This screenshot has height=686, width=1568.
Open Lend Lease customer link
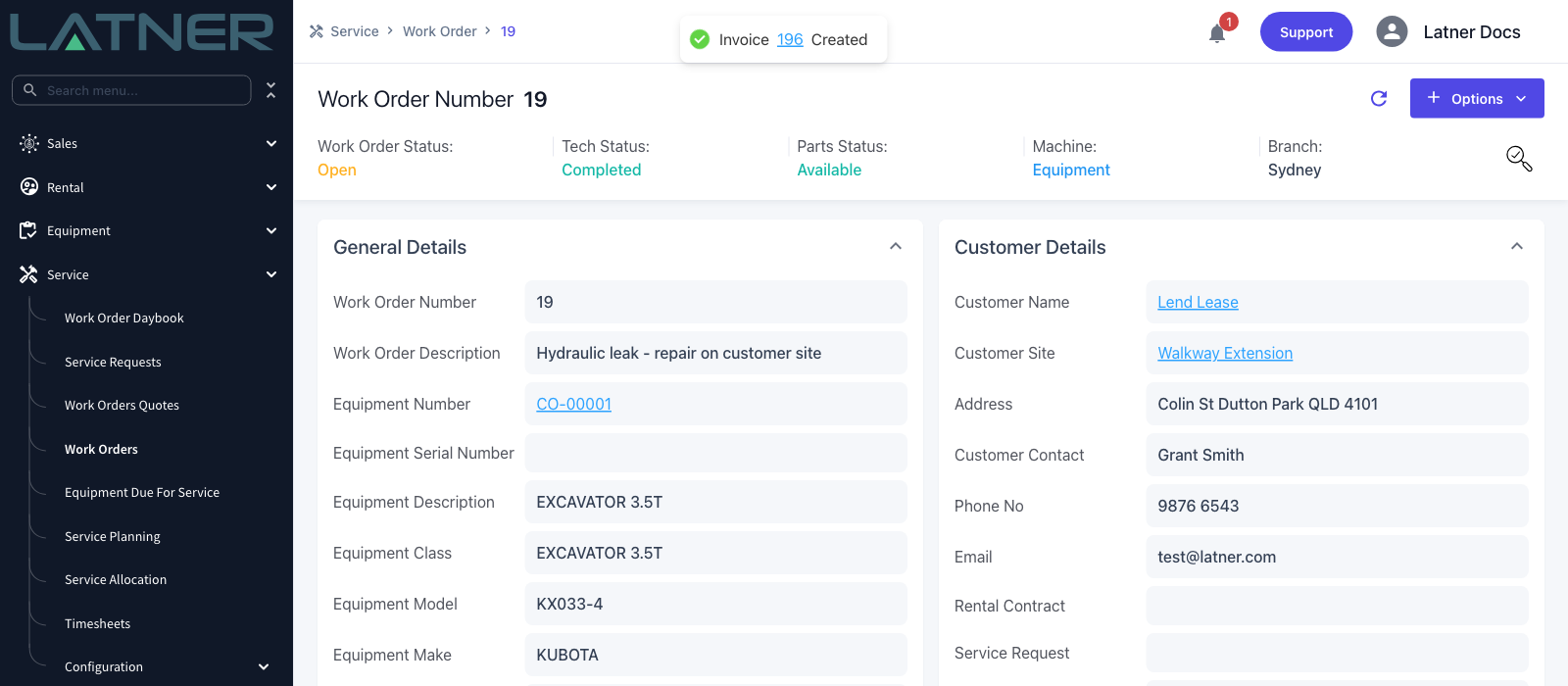tap(1198, 302)
